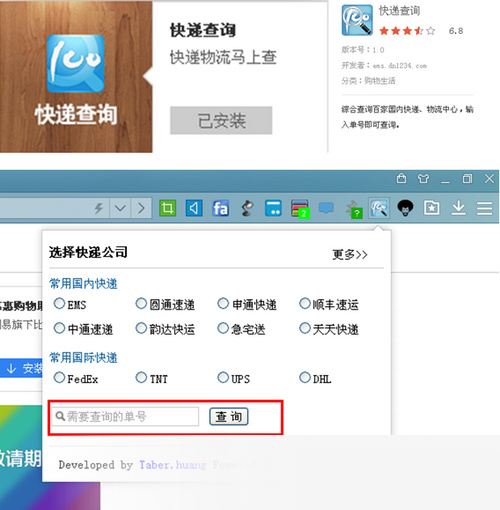The image size is (500, 510).
Task: Click the 常用国内快递 section heading
Action: tap(83, 283)
